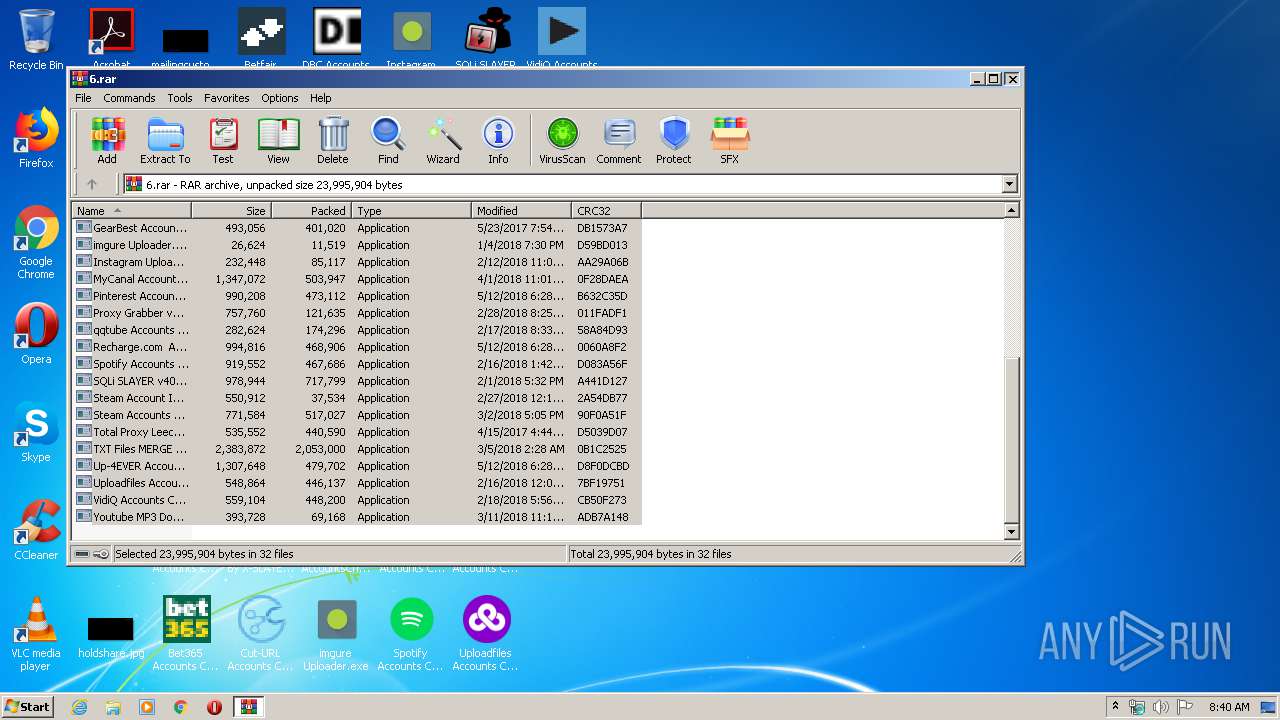Select the Proxy Grabber file row
This screenshot has height=720, width=1280.
coord(357,313)
